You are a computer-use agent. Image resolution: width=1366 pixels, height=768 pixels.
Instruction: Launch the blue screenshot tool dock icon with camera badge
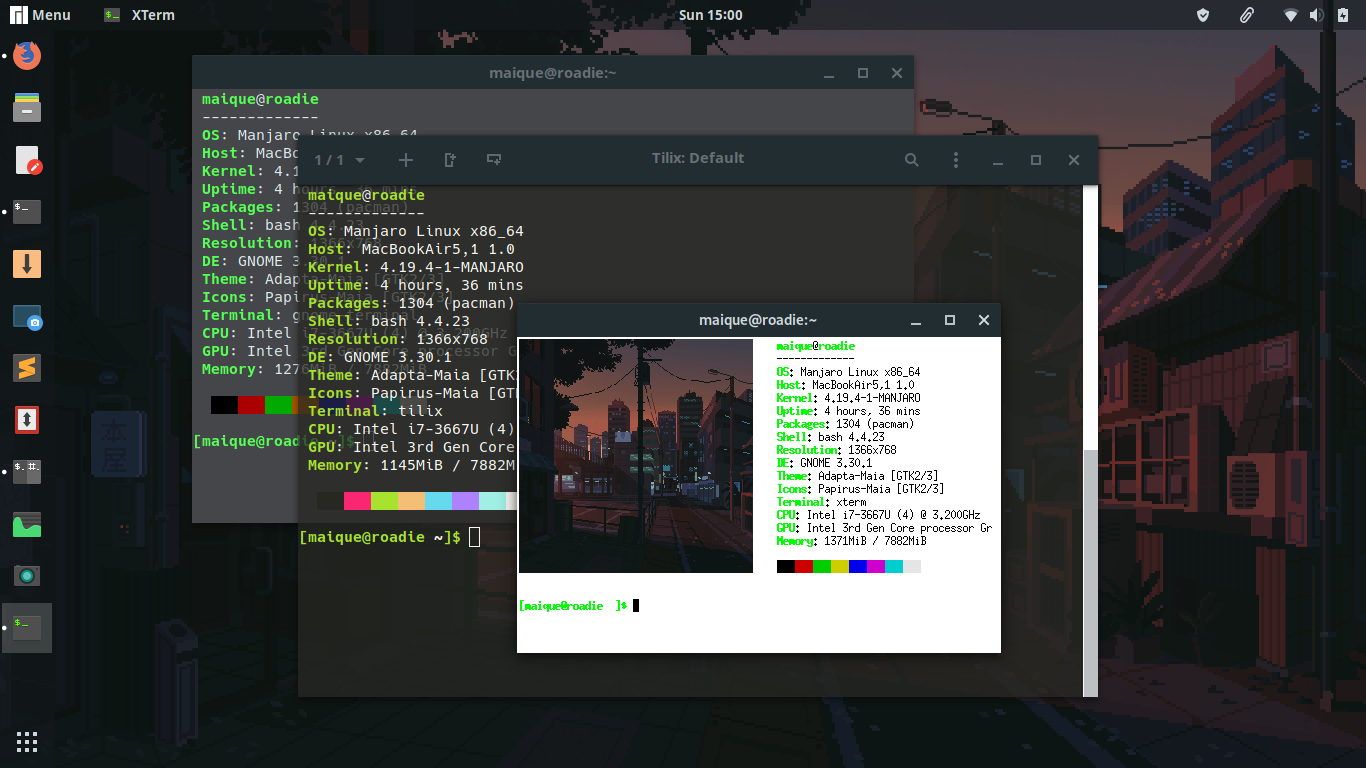coord(27,317)
